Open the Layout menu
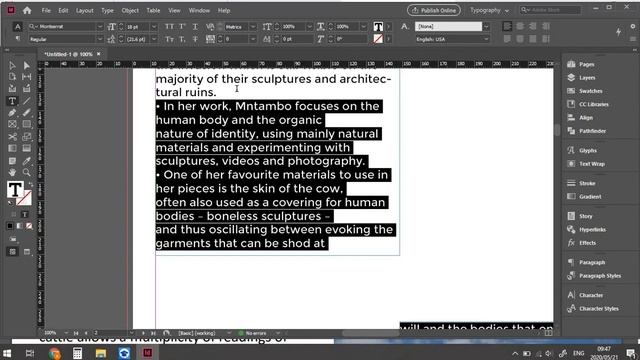The width and height of the screenshot is (640, 360). [84, 10]
